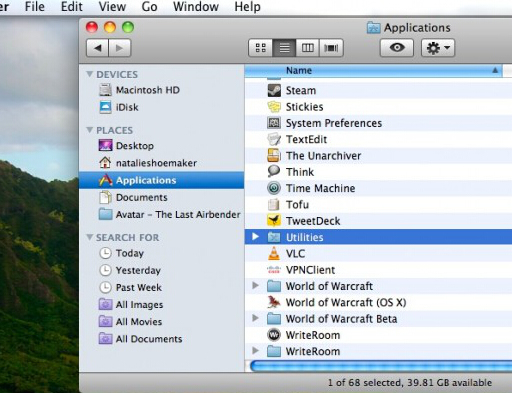Click the Desktop icon in sidebar
The height and width of the screenshot is (393, 512).
click(x=105, y=146)
